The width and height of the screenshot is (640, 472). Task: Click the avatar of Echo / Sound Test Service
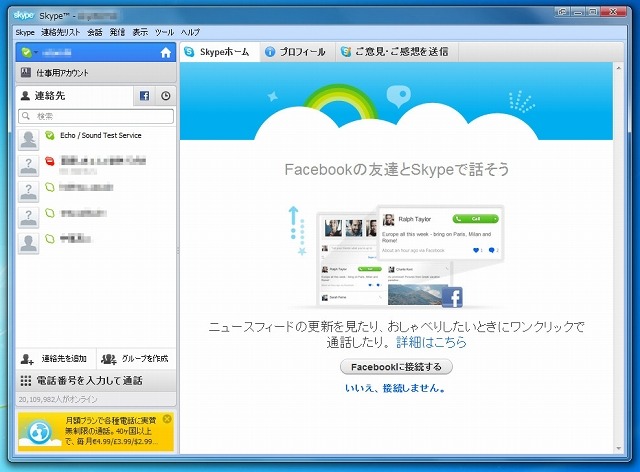(x=29, y=140)
